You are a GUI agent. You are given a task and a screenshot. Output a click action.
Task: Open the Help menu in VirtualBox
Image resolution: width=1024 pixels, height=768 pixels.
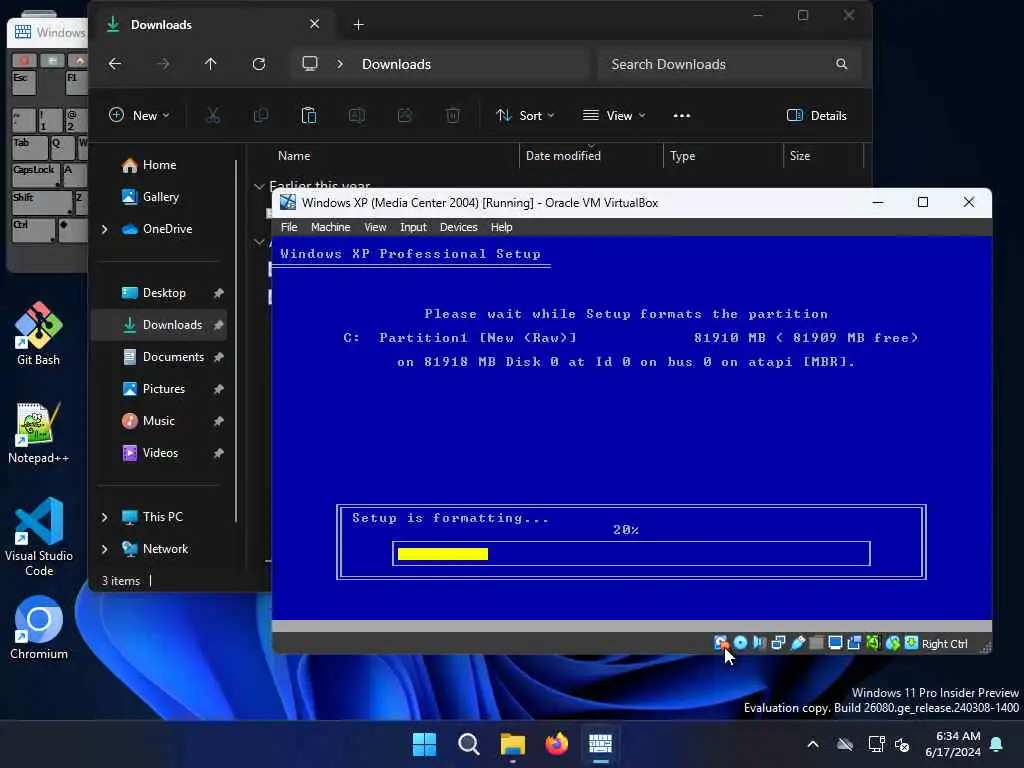pos(502,227)
